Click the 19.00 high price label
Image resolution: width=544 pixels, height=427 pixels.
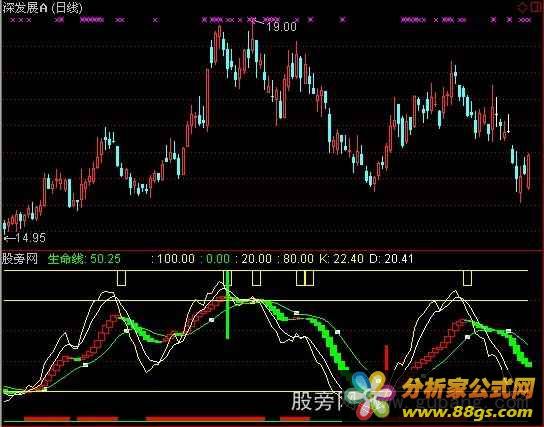coord(281,27)
